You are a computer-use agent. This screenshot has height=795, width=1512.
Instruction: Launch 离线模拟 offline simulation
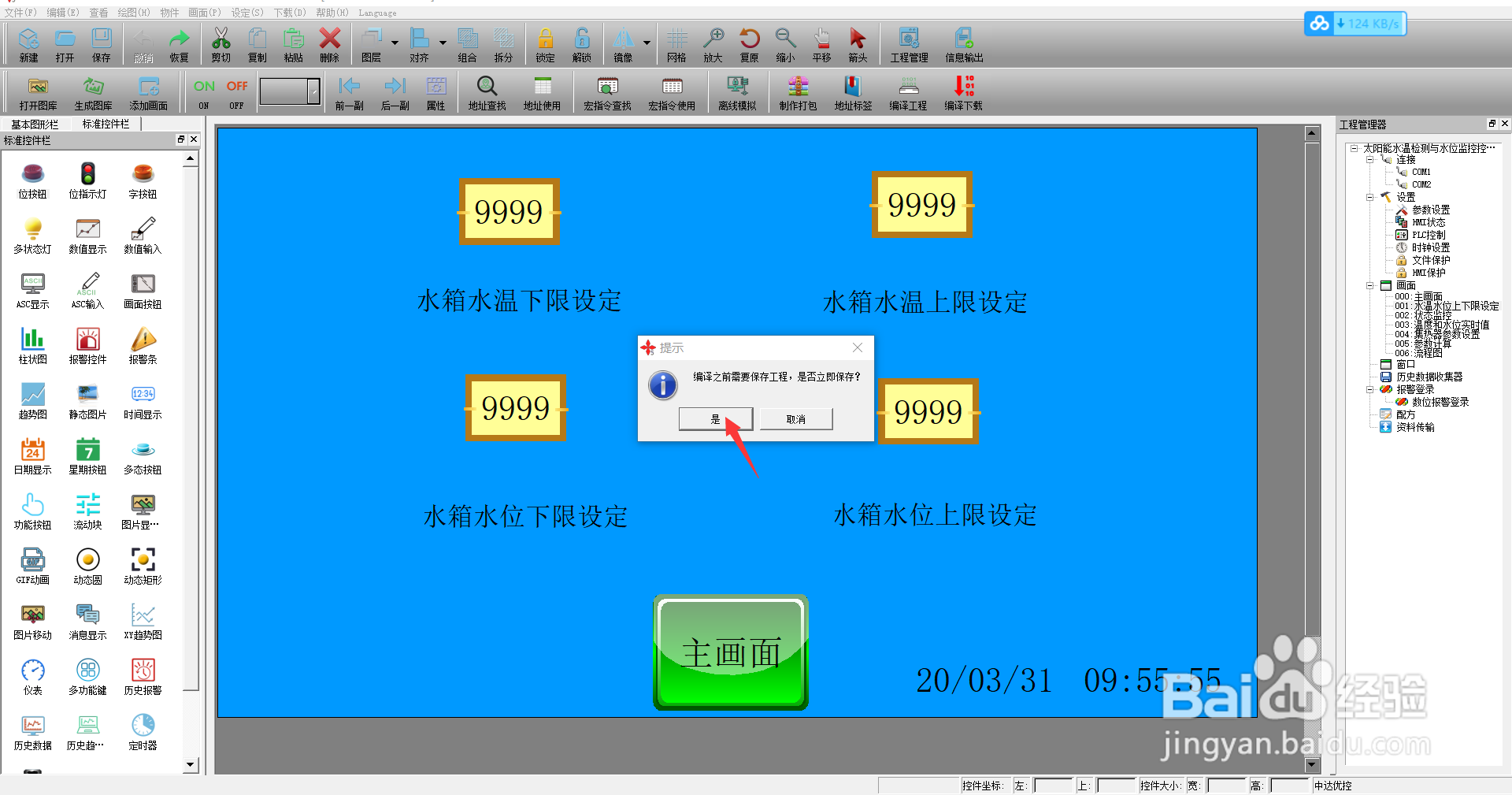coord(737,91)
